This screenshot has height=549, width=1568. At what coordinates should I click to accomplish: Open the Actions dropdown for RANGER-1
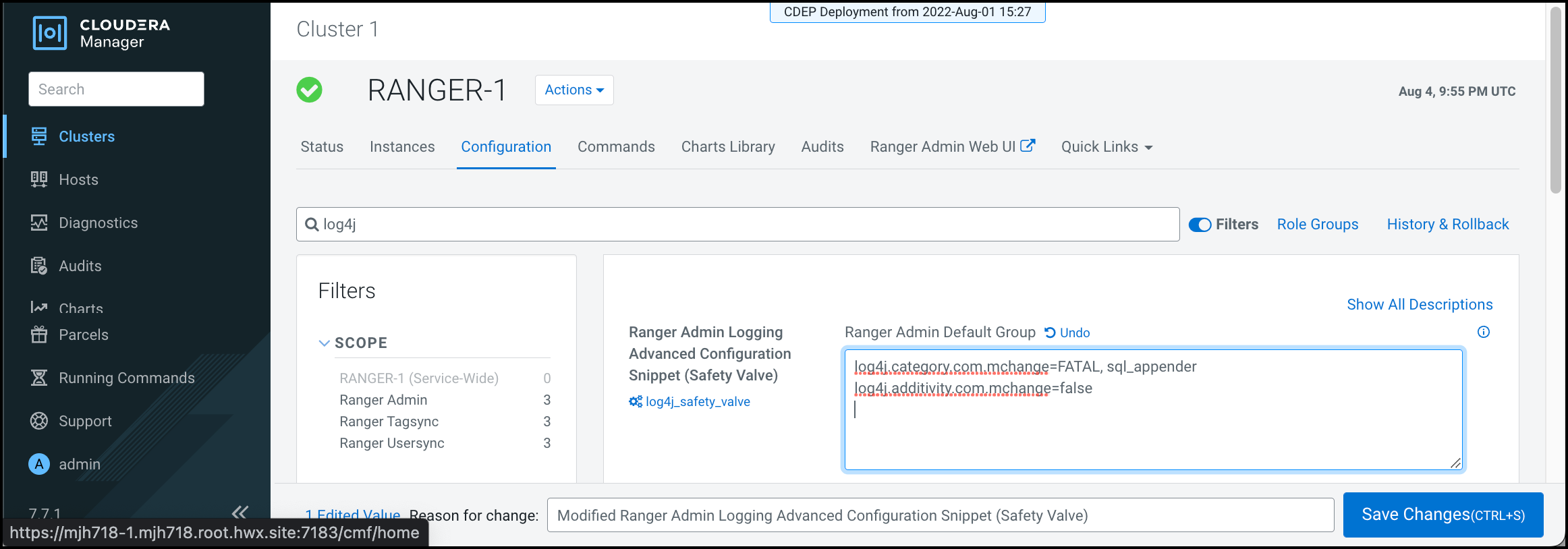[x=573, y=90]
